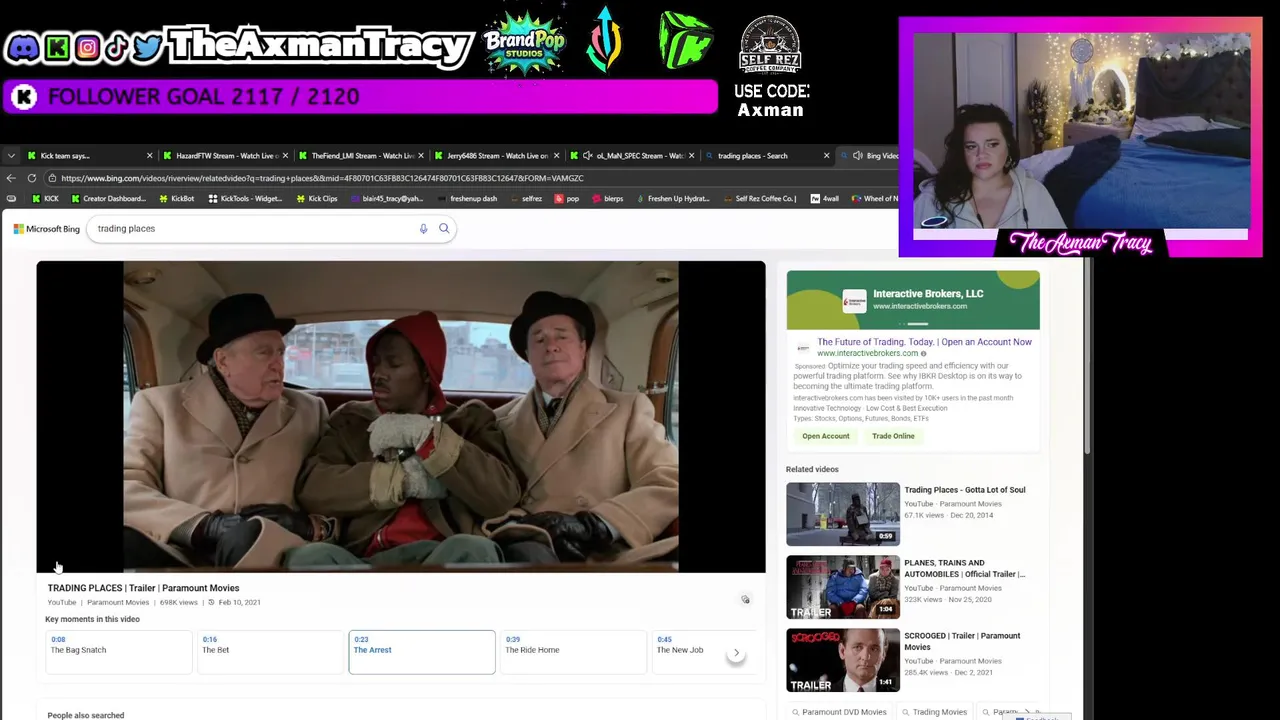The height and width of the screenshot is (720, 1280).
Task: Click the 'Trade Online' ad button
Action: point(893,436)
